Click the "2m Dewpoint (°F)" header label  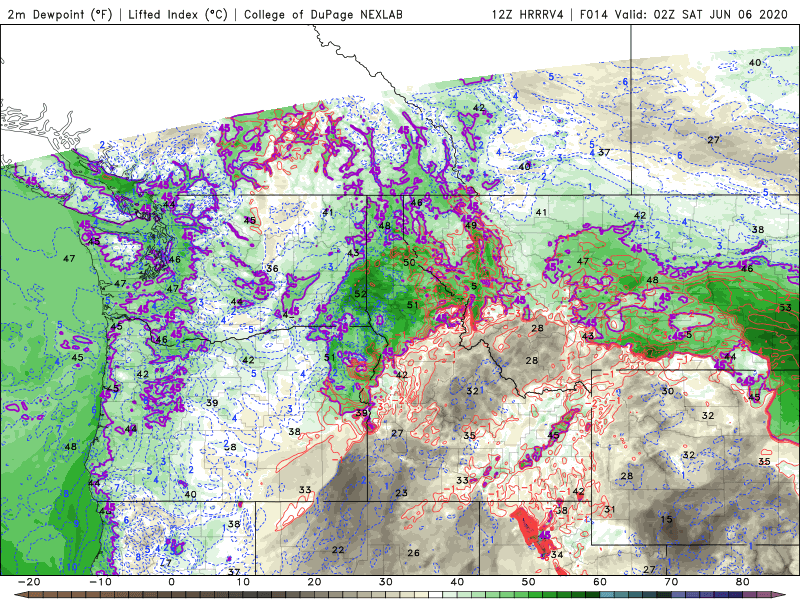[60, 14]
